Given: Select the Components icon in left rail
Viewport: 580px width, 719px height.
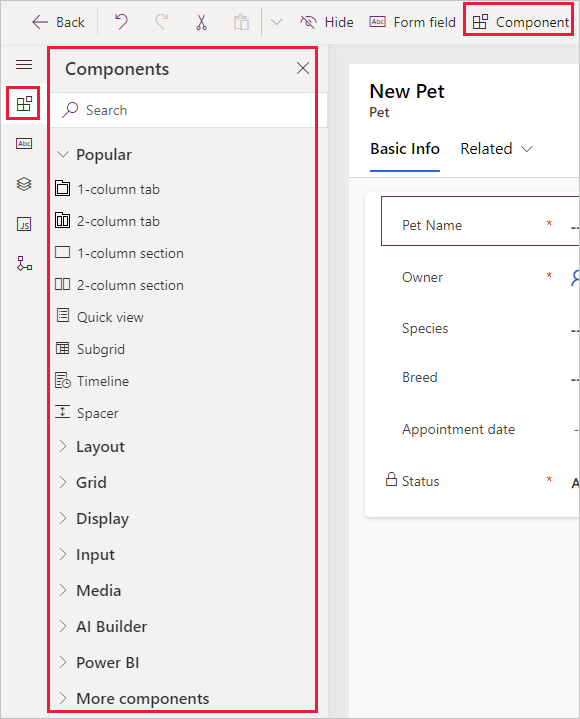Looking at the screenshot, I should 24,104.
